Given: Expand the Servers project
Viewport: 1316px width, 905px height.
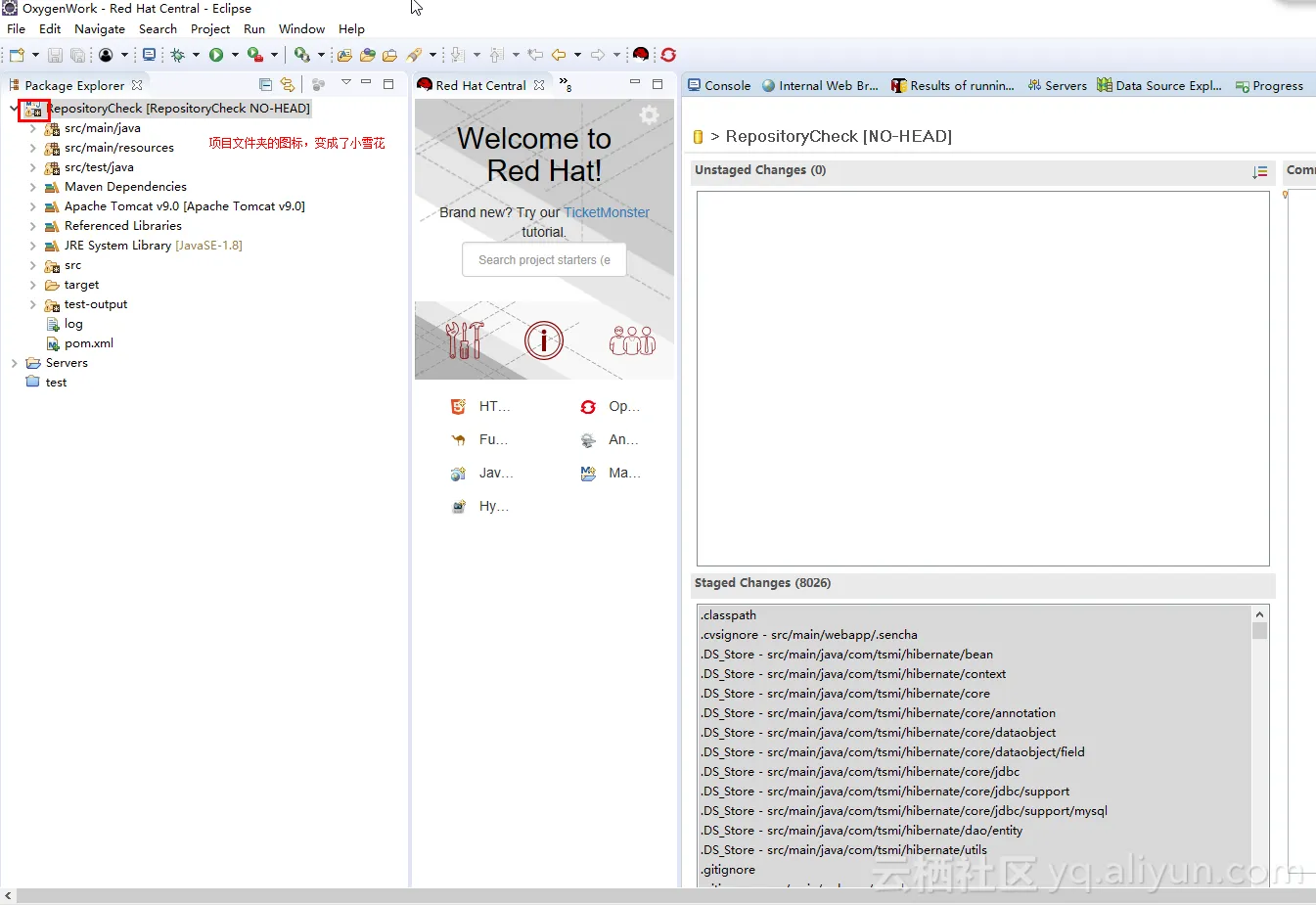Looking at the screenshot, I should 14,363.
